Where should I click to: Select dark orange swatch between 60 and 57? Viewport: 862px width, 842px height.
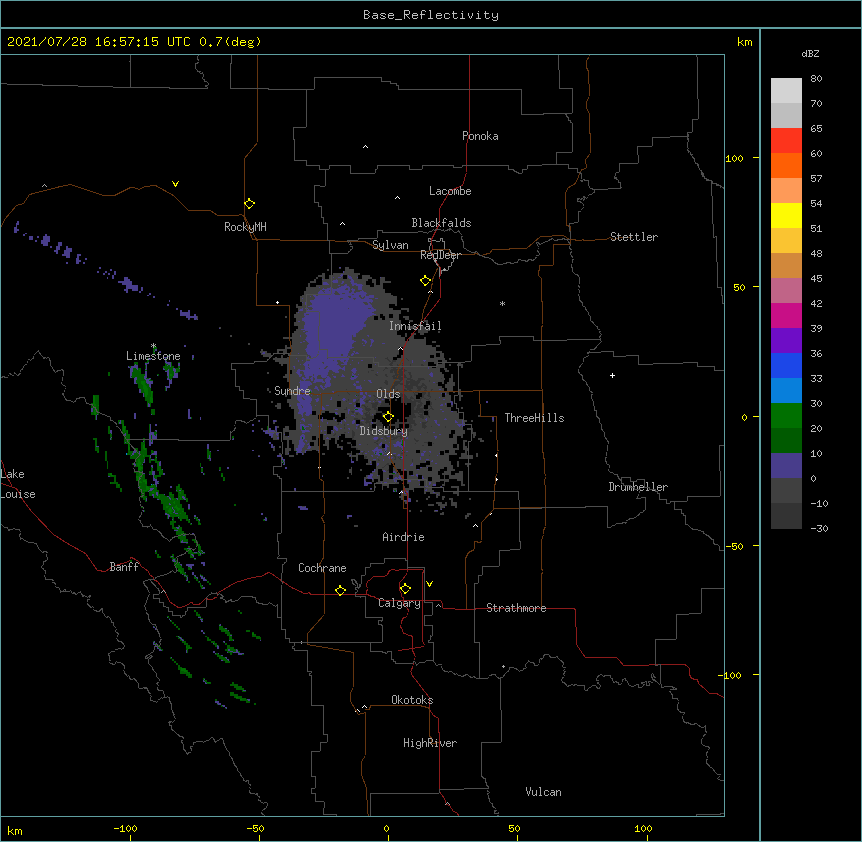786,165
